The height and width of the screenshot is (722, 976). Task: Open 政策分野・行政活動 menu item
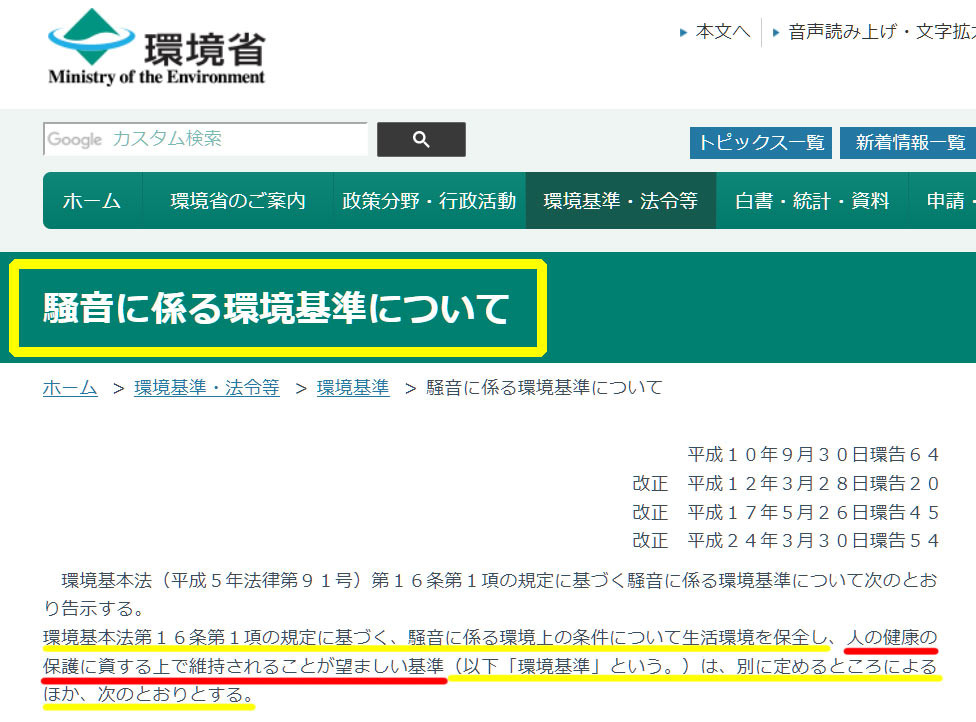point(429,200)
